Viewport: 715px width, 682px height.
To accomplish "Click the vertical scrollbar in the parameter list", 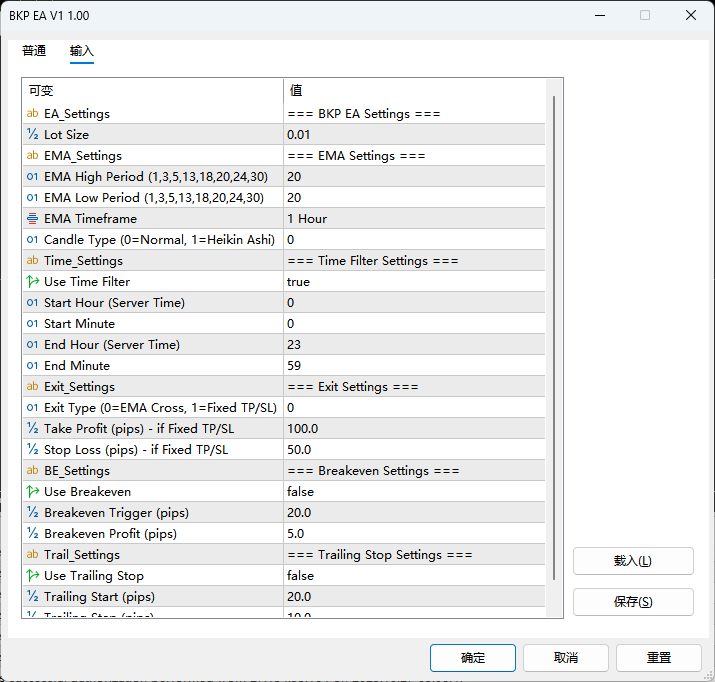I will click(555, 340).
